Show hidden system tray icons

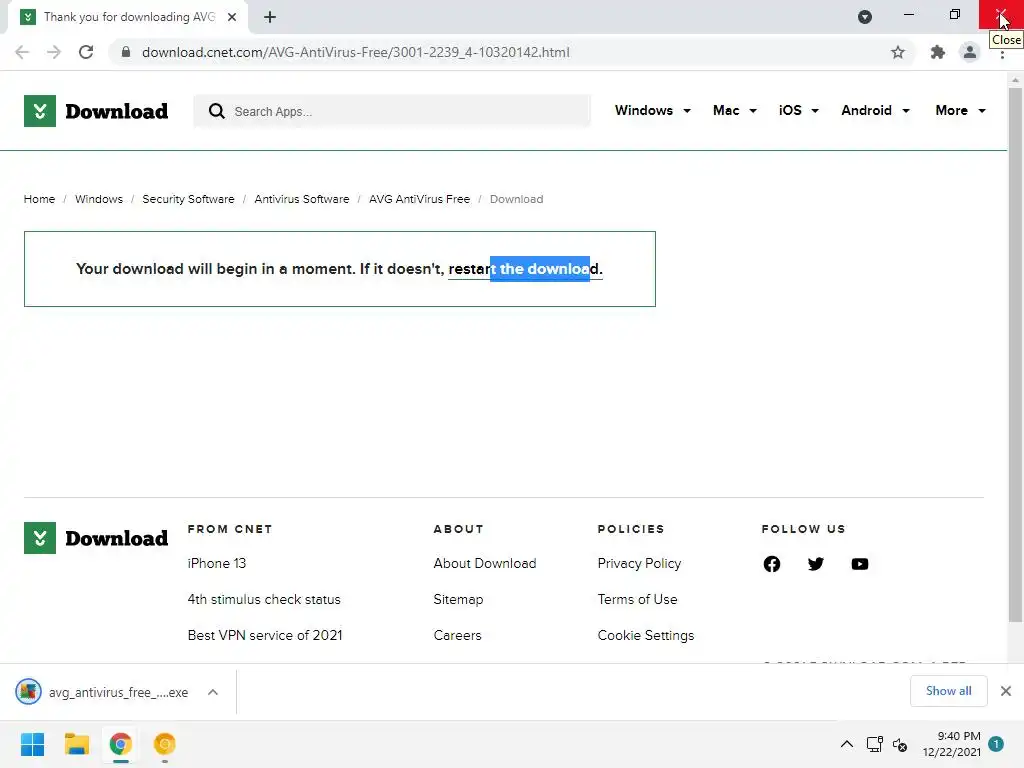pyautogui.click(x=846, y=744)
